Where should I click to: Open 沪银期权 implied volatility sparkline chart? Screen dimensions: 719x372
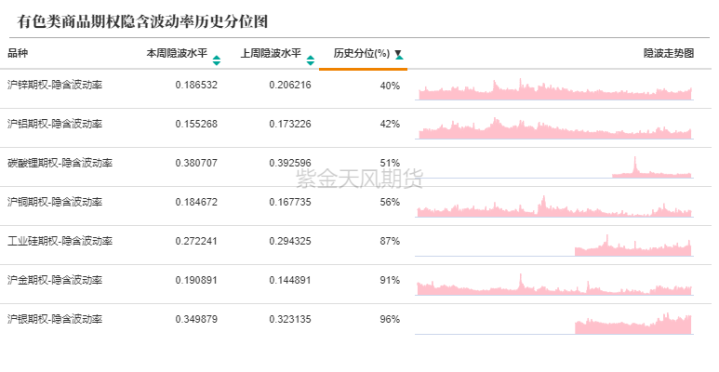pyautogui.click(x=554, y=323)
